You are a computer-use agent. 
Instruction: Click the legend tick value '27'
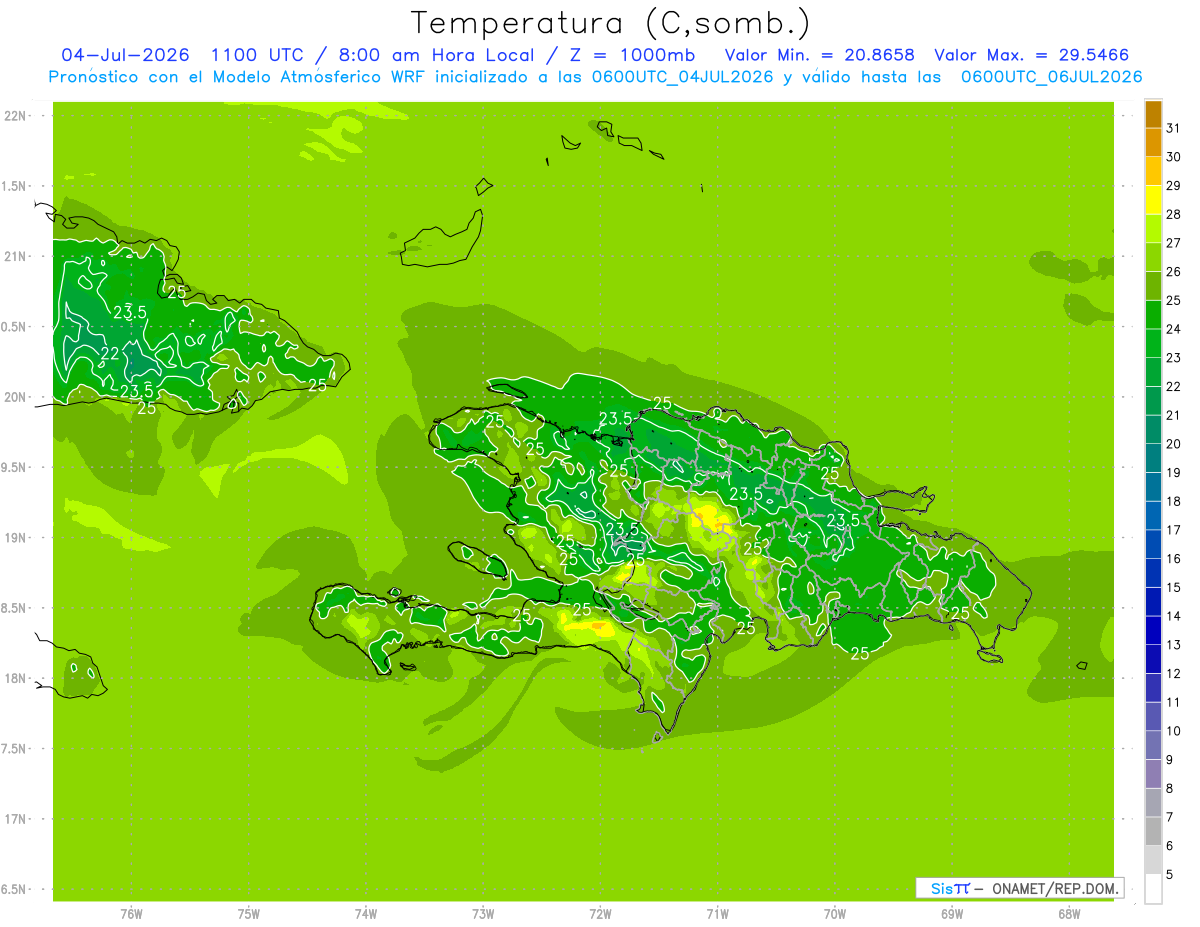[x=1174, y=243]
